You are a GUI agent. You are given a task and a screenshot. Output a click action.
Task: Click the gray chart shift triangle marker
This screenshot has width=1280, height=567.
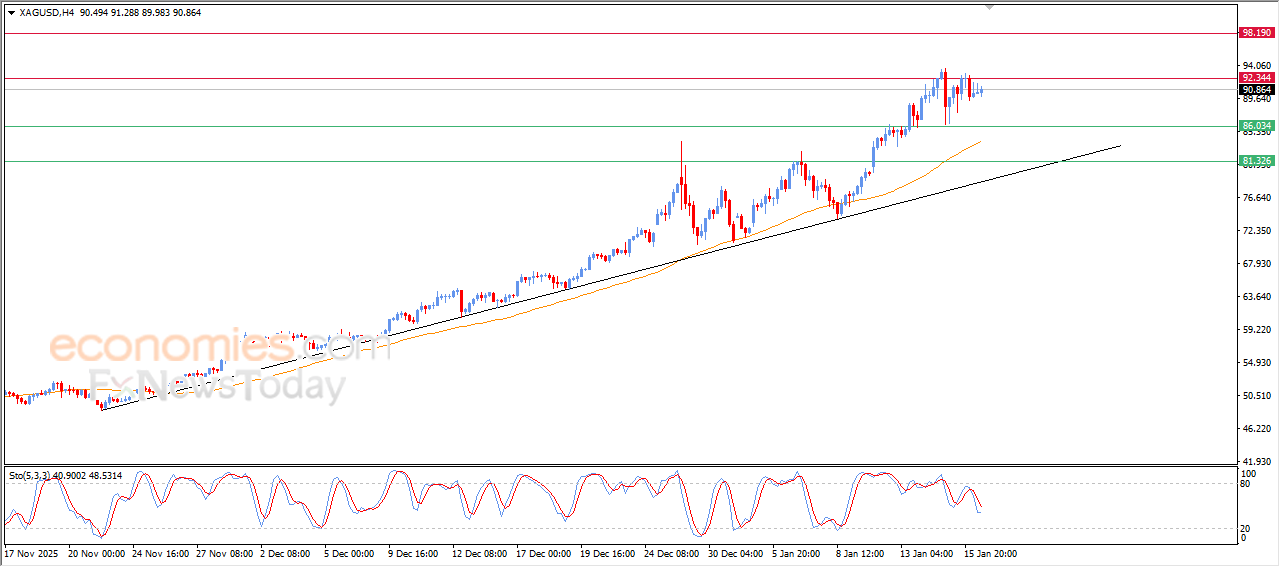tap(990, 7)
